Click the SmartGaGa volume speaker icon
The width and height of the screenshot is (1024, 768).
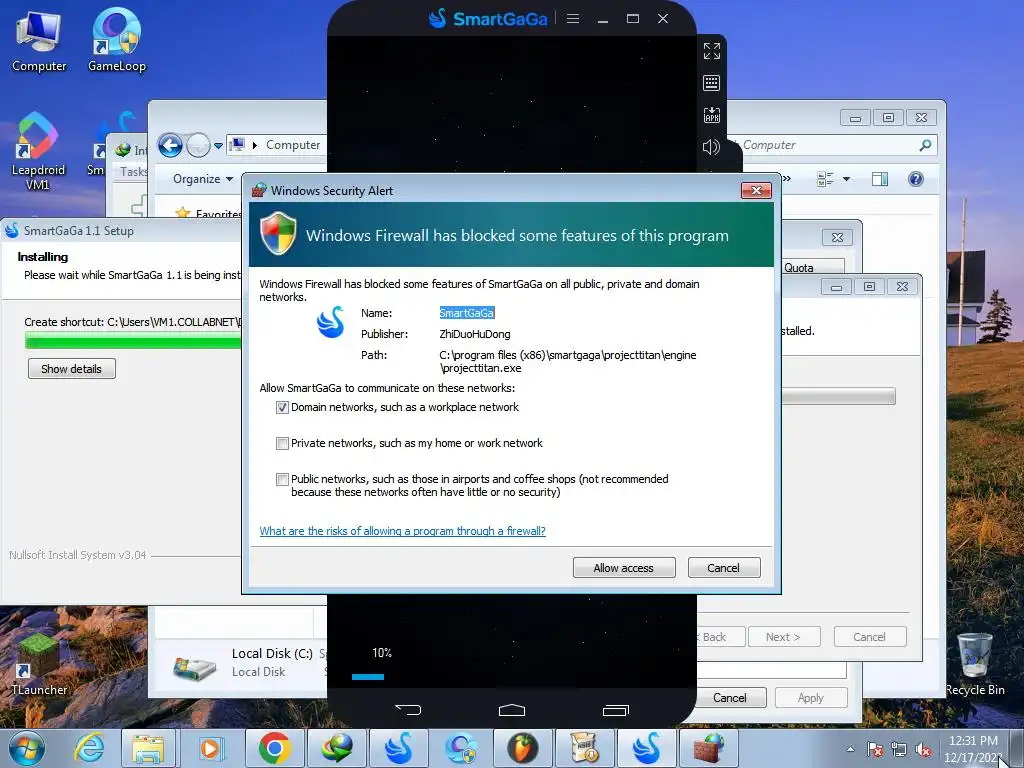(x=711, y=147)
